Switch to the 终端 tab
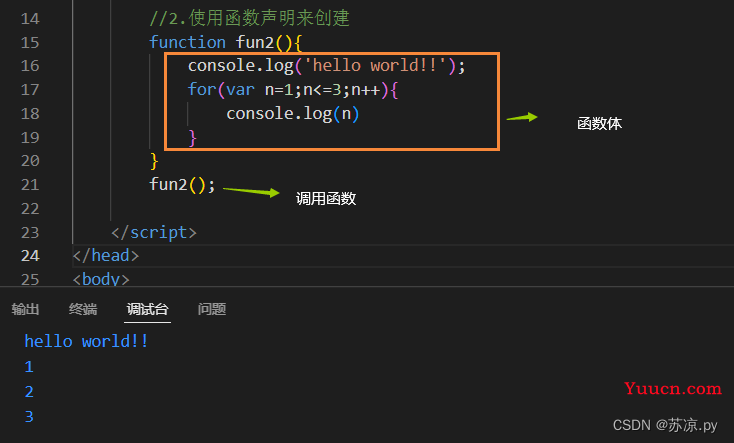The image size is (734, 443). [x=83, y=309]
